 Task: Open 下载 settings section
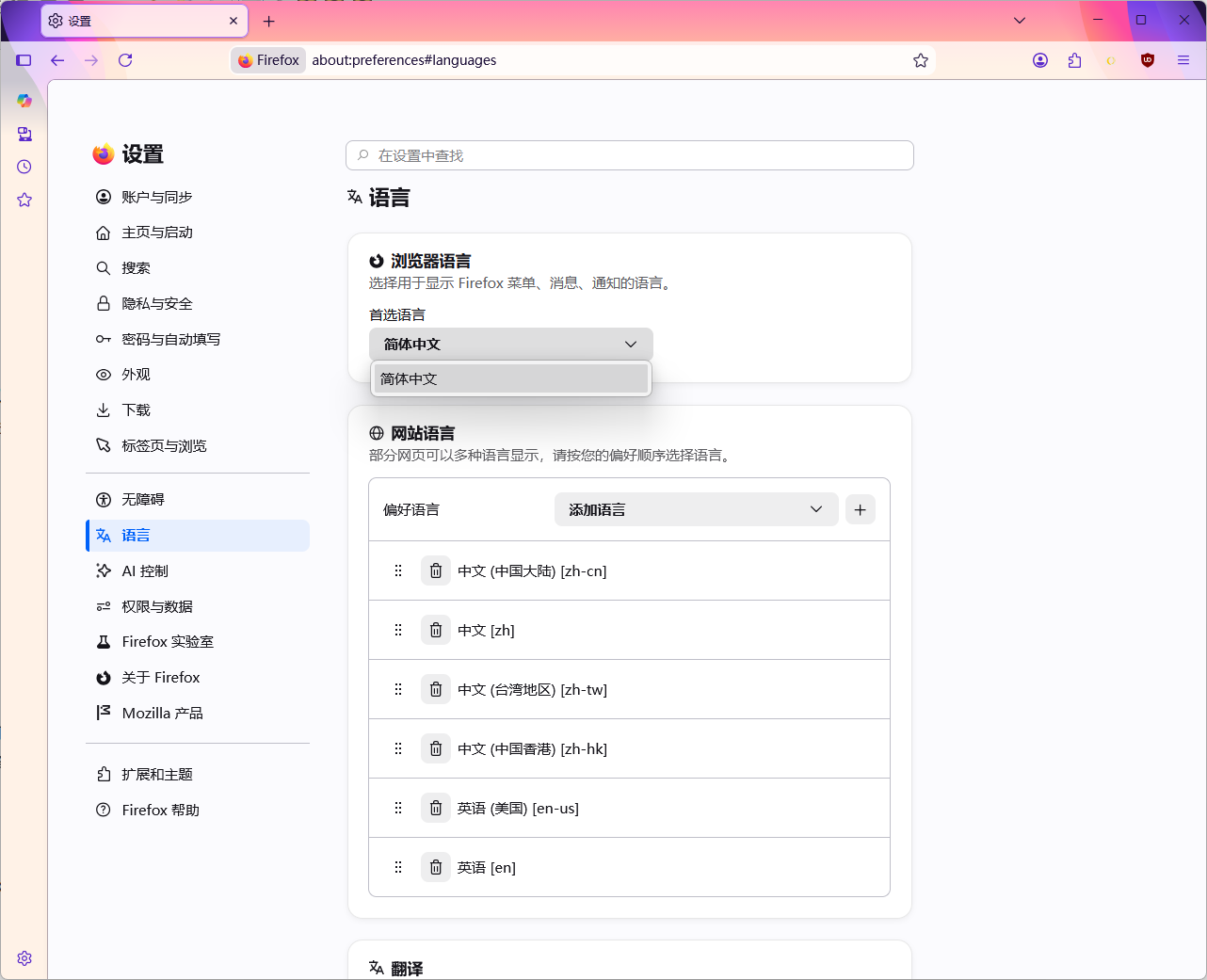pos(198,410)
